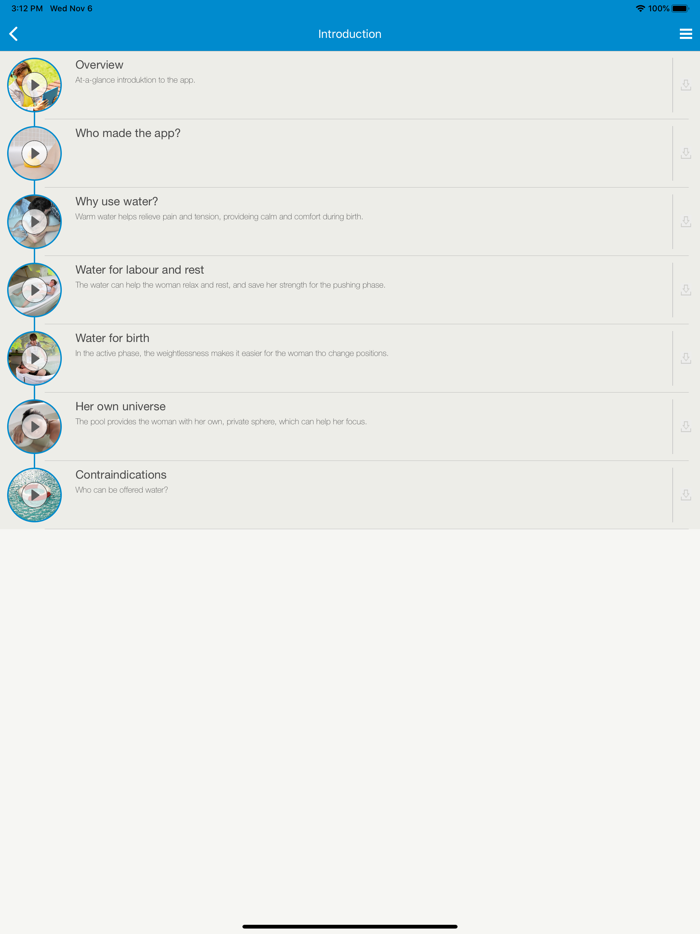Download the 'Her own universe' video

pos(686,426)
